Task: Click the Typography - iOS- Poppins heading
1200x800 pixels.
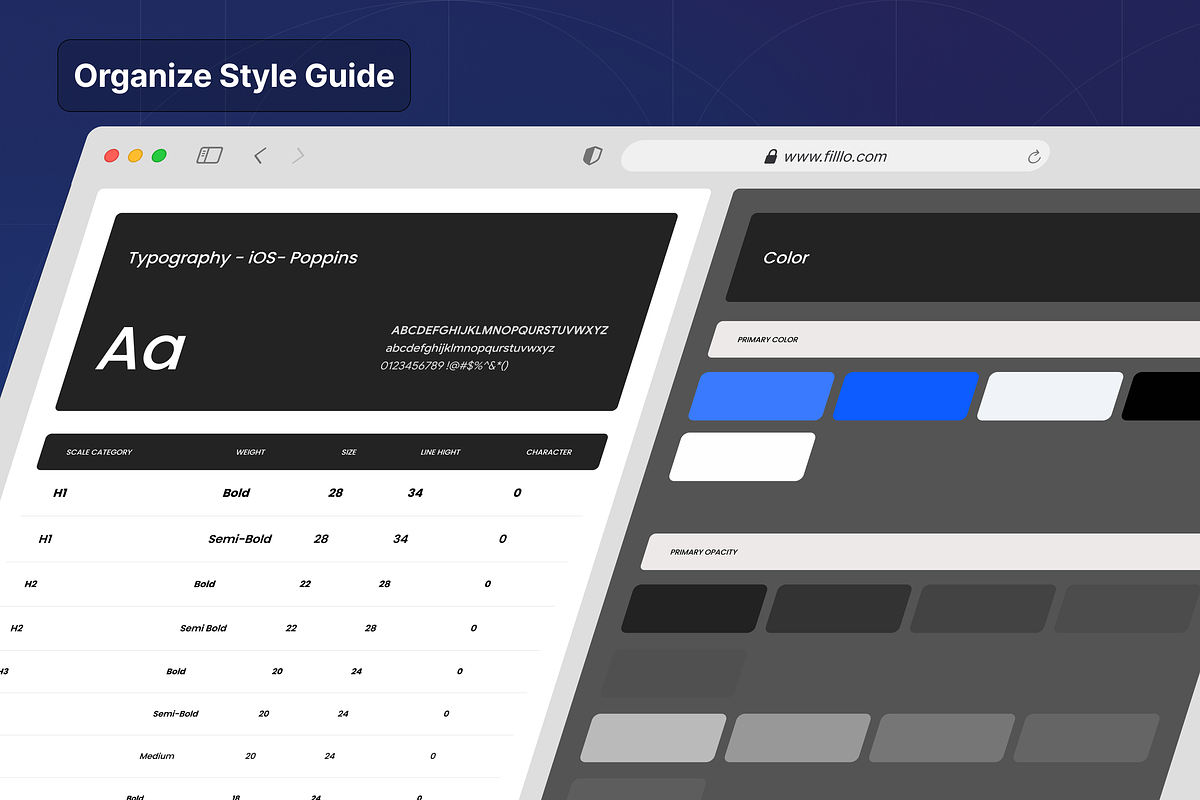Action: 243,258
